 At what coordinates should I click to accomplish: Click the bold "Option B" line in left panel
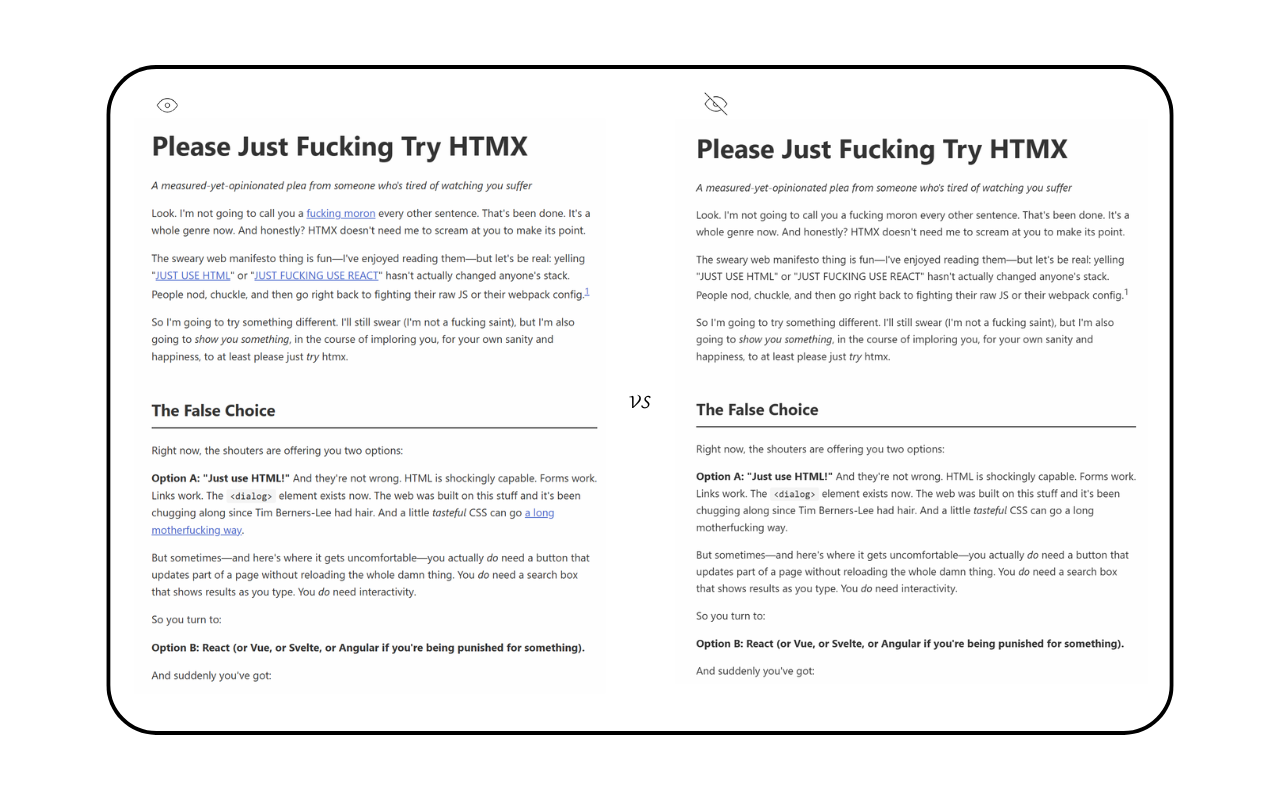click(x=368, y=648)
